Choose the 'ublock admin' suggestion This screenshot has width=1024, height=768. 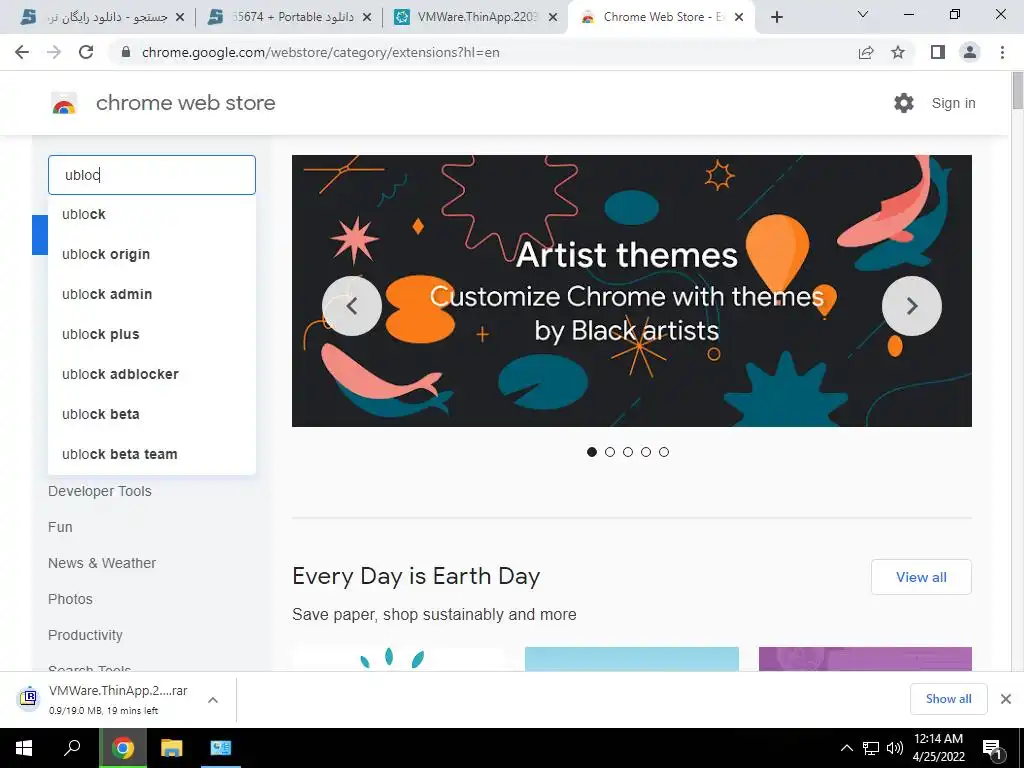[x=152, y=294]
